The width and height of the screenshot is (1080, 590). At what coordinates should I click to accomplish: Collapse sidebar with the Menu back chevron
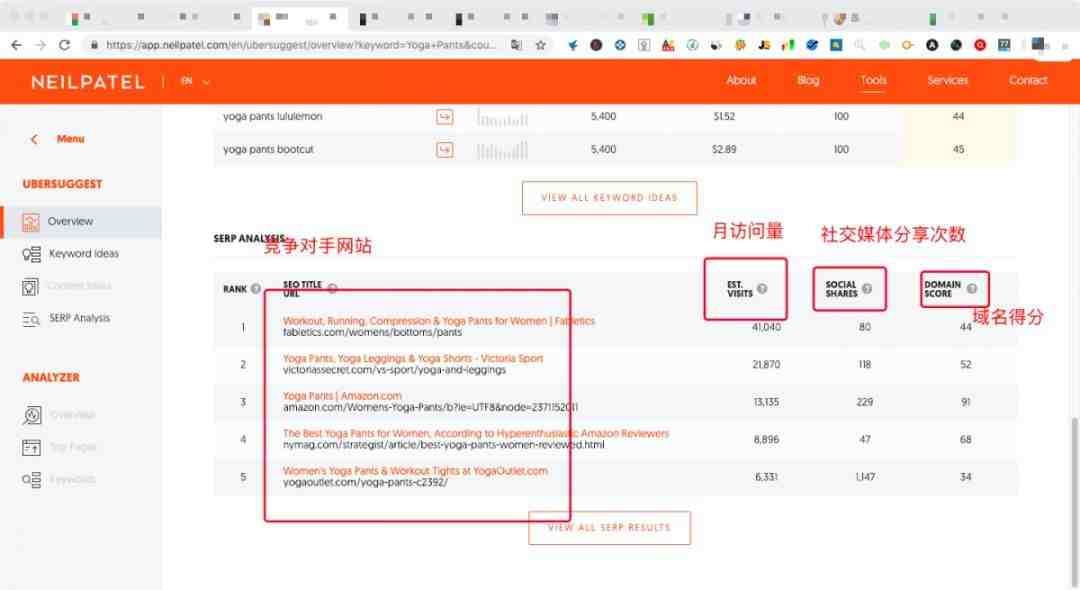click(34, 139)
